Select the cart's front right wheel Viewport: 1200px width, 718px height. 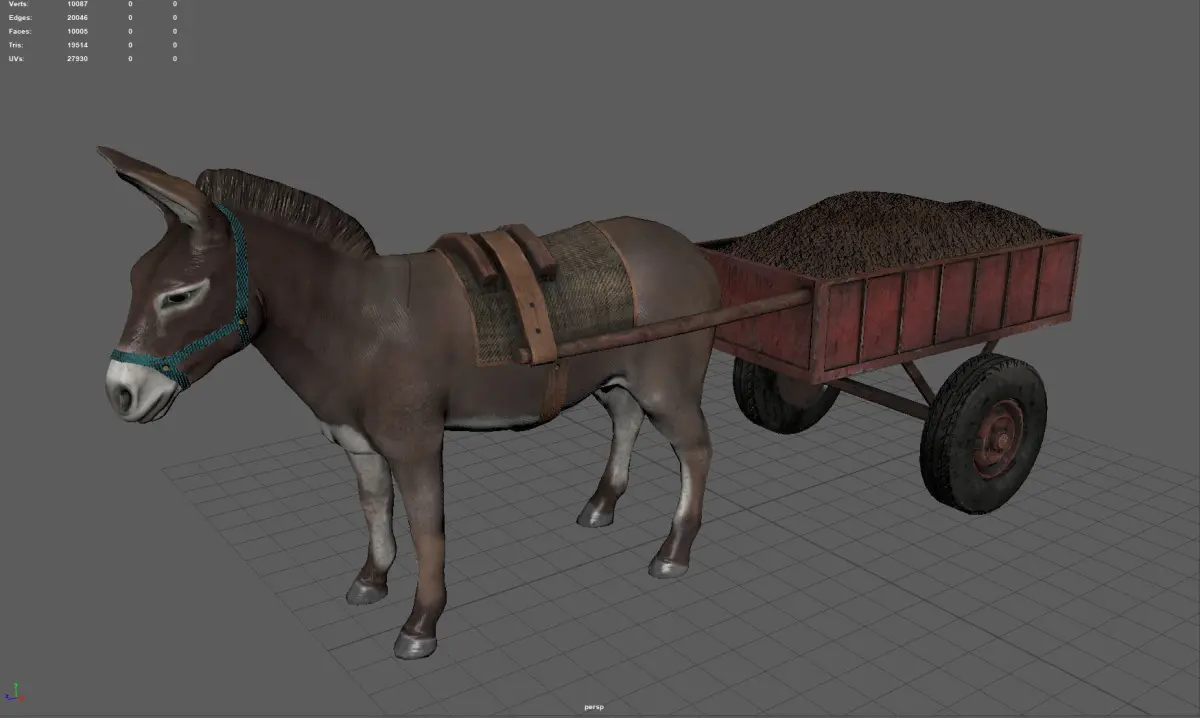pos(983,433)
